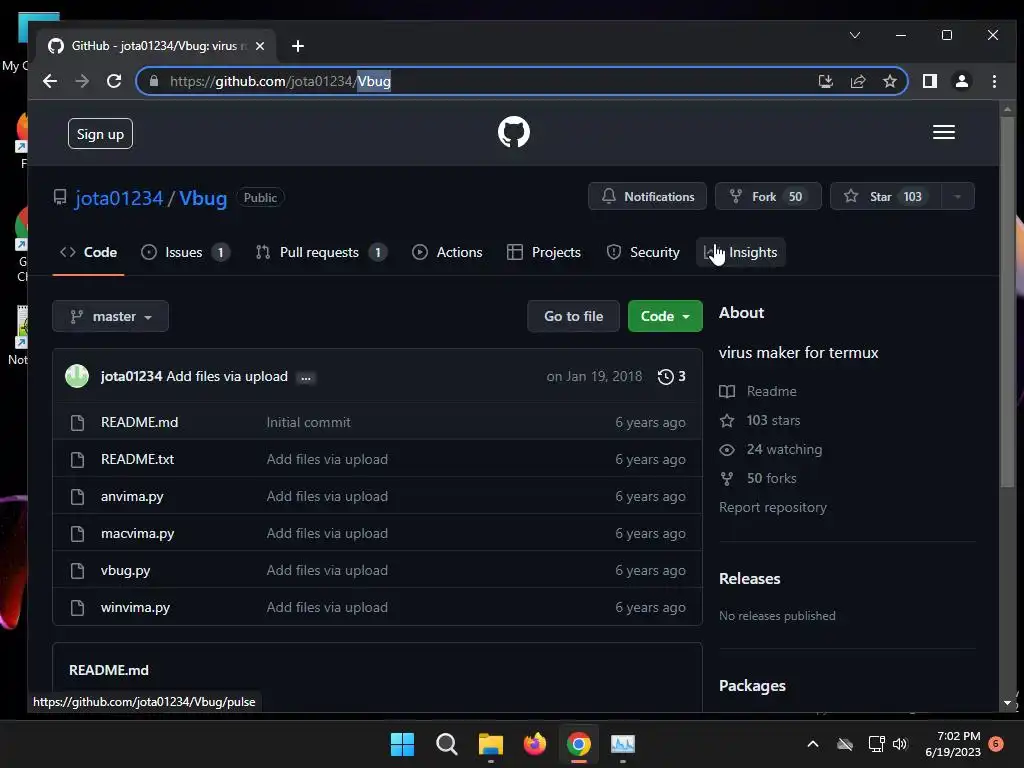Open master branch dropdown
Image resolution: width=1024 pixels, height=768 pixels.
pyautogui.click(x=110, y=316)
